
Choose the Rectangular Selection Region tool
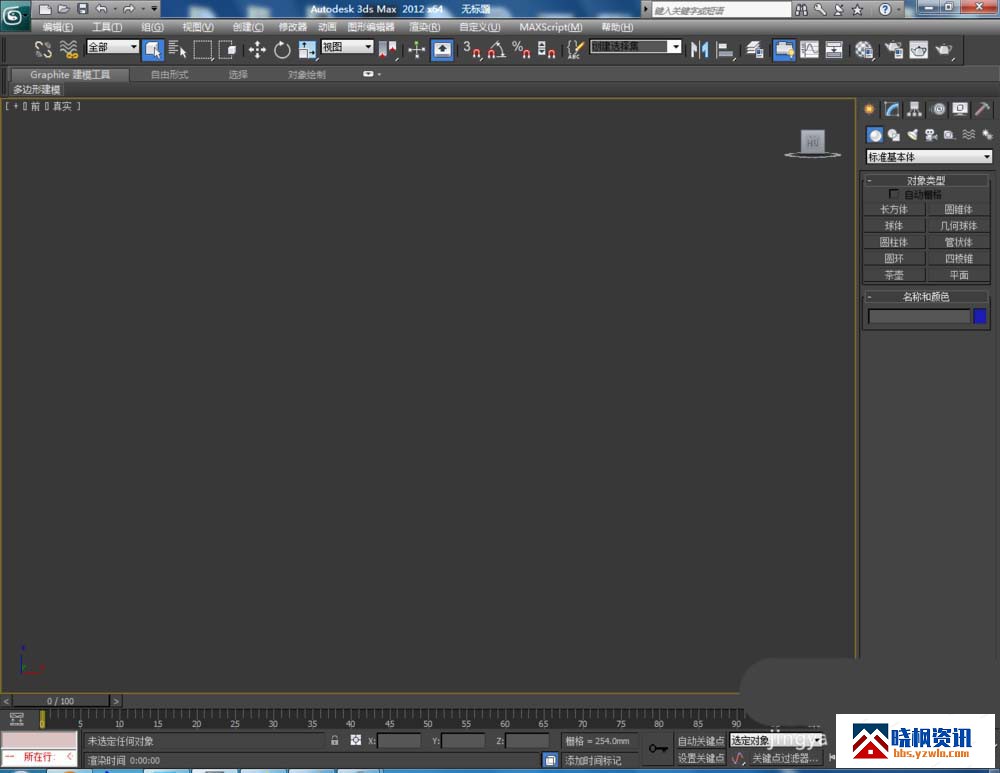click(x=203, y=49)
